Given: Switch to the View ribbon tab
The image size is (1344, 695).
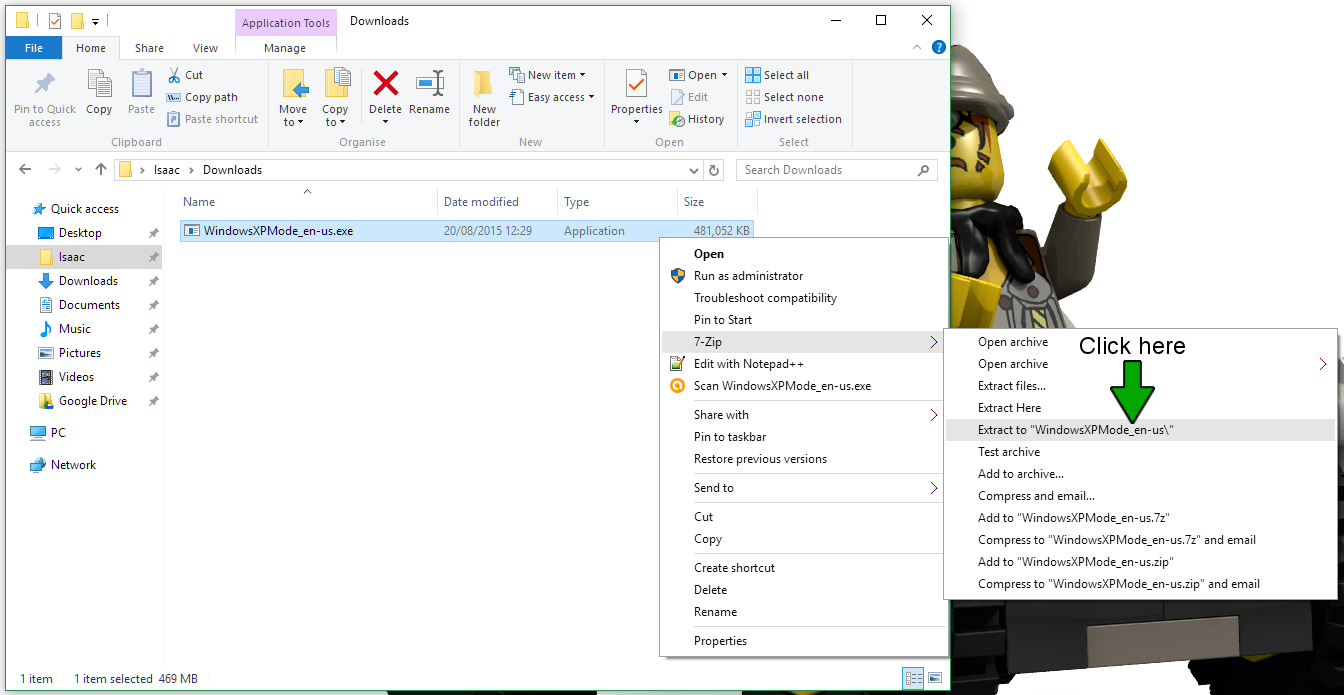Looking at the screenshot, I should pyautogui.click(x=205, y=48).
